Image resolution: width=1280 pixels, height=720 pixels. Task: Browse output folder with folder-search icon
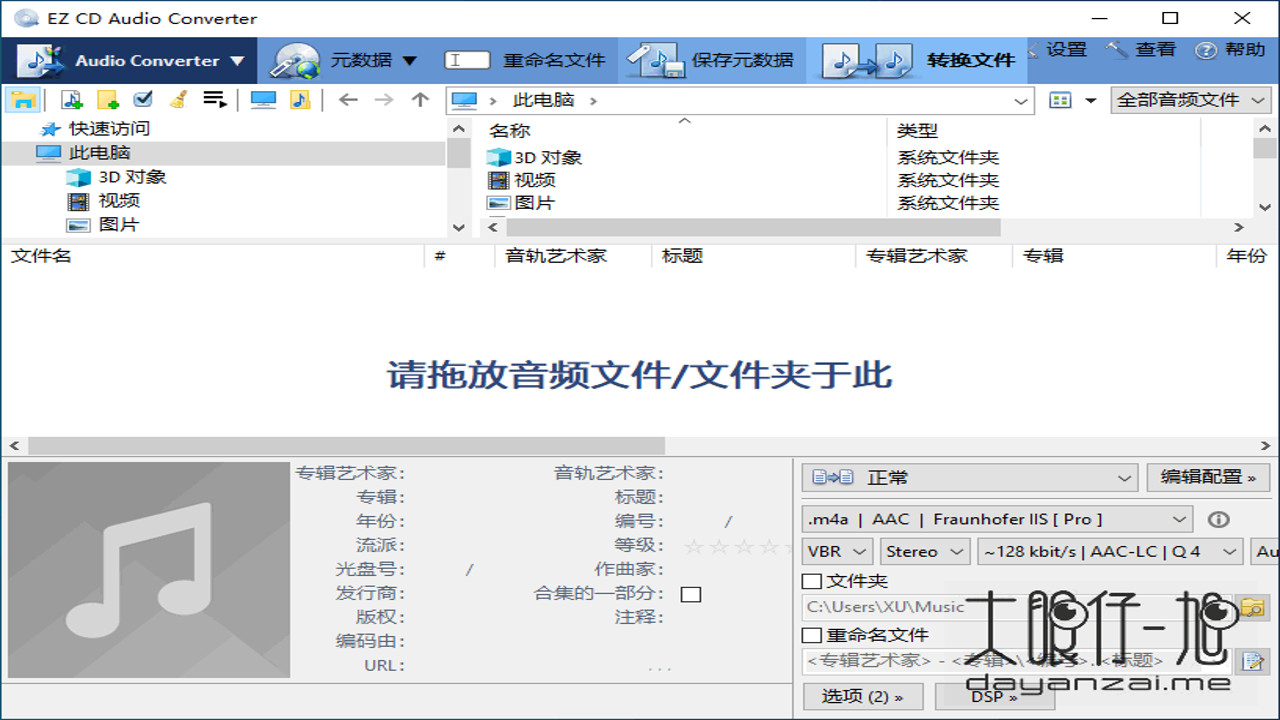(1252, 607)
